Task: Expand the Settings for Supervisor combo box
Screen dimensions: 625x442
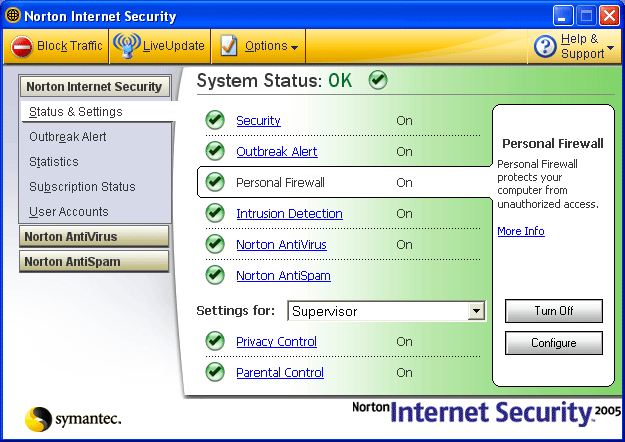Action: [x=476, y=311]
